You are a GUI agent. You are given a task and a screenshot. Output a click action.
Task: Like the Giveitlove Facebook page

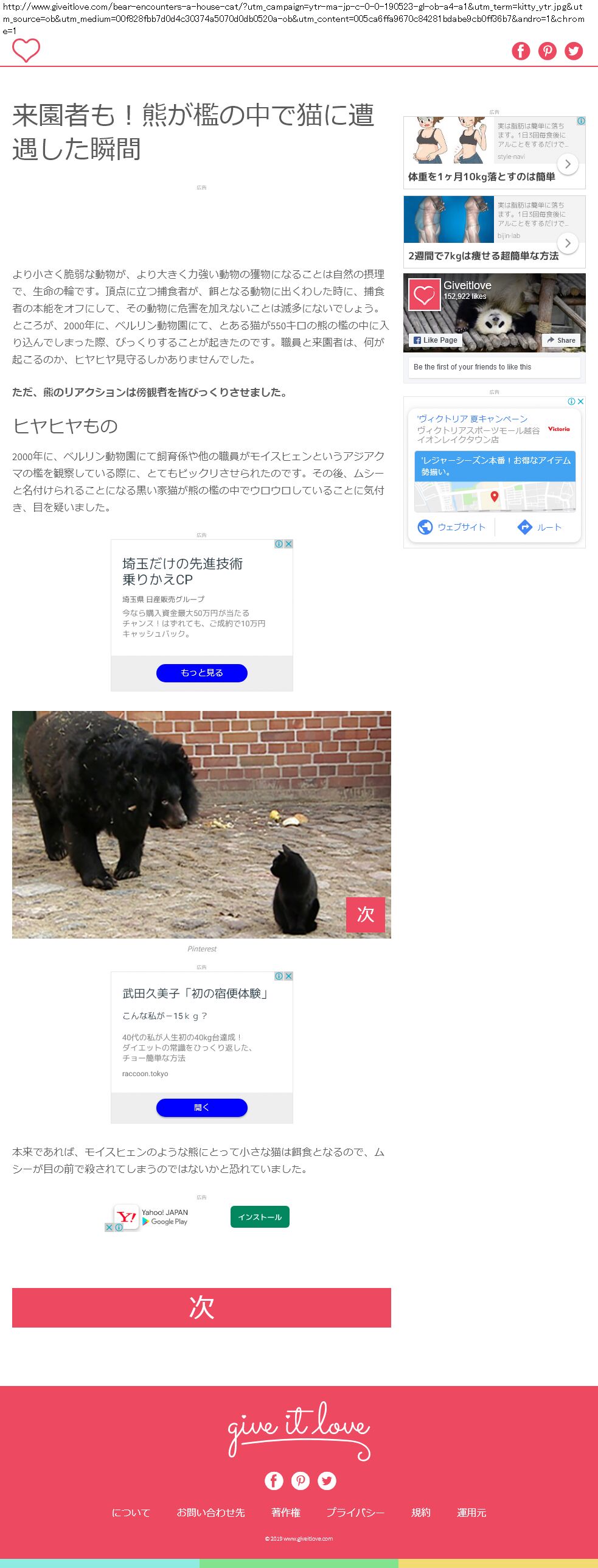[436, 340]
